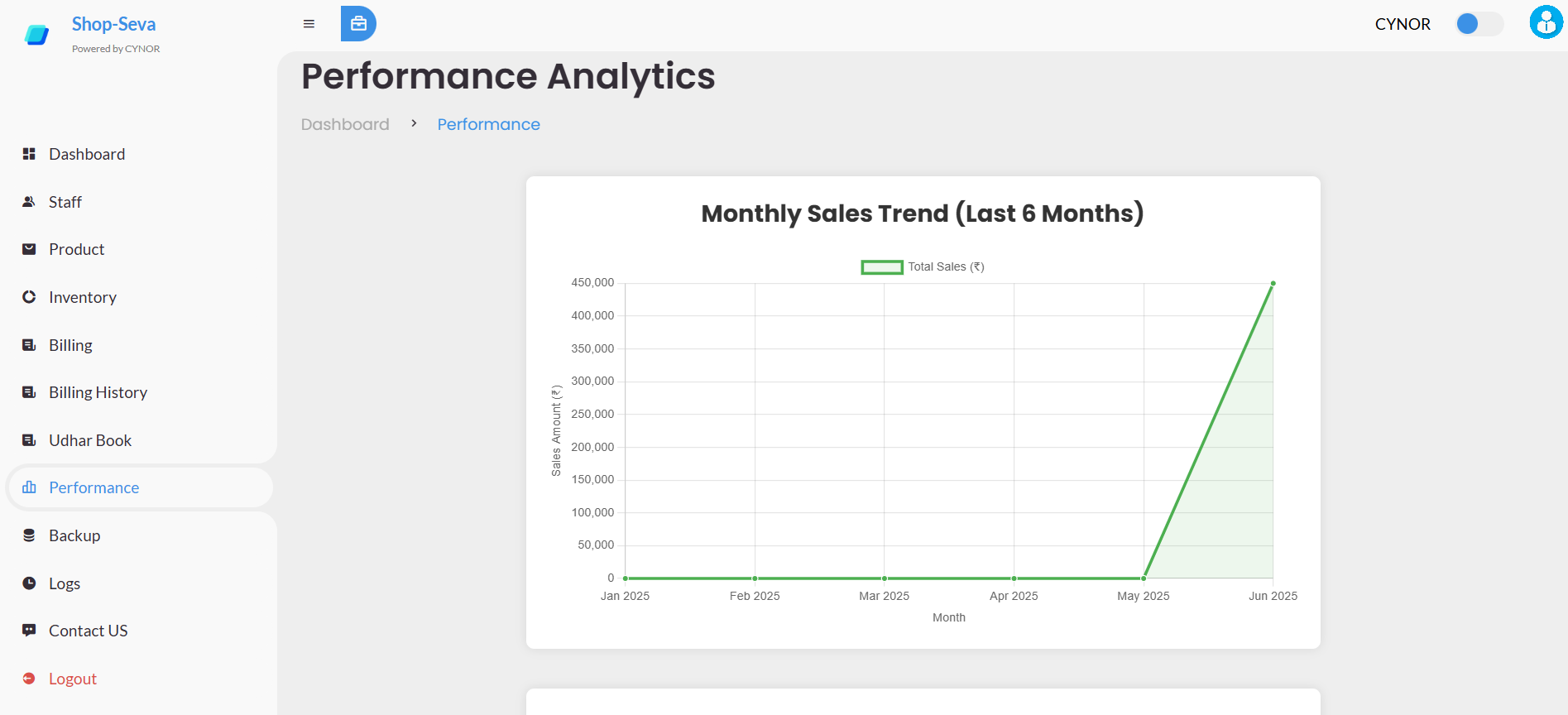Open the Udhar Book section
Image resolution: width=1568 pixels, height=715 pixels.
point(90,440)
